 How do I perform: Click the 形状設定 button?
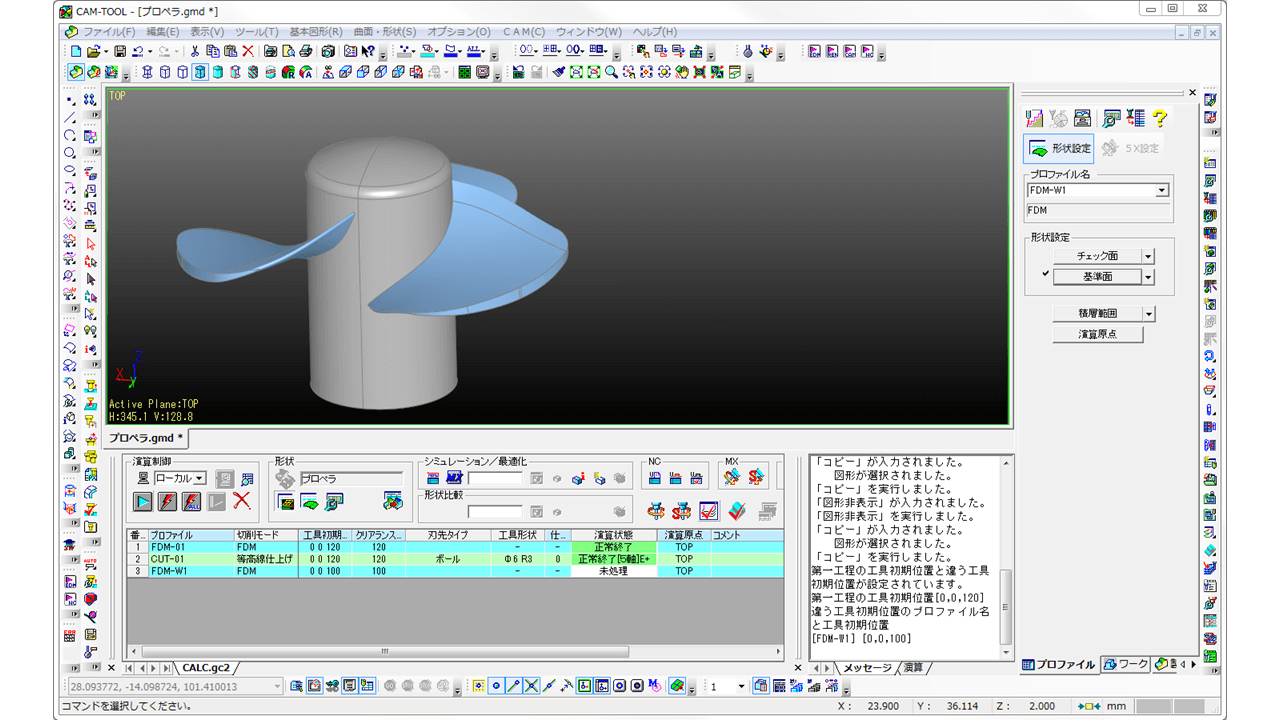1058,149
